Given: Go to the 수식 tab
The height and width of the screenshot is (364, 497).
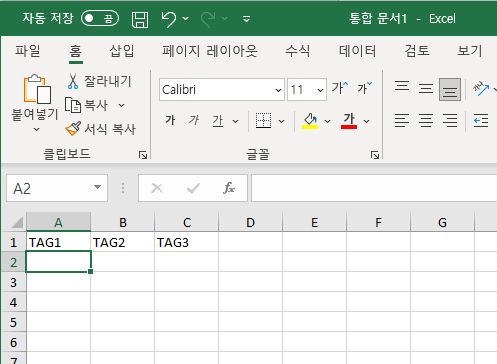Looking at the screenshot, I should tap(297, 51).
